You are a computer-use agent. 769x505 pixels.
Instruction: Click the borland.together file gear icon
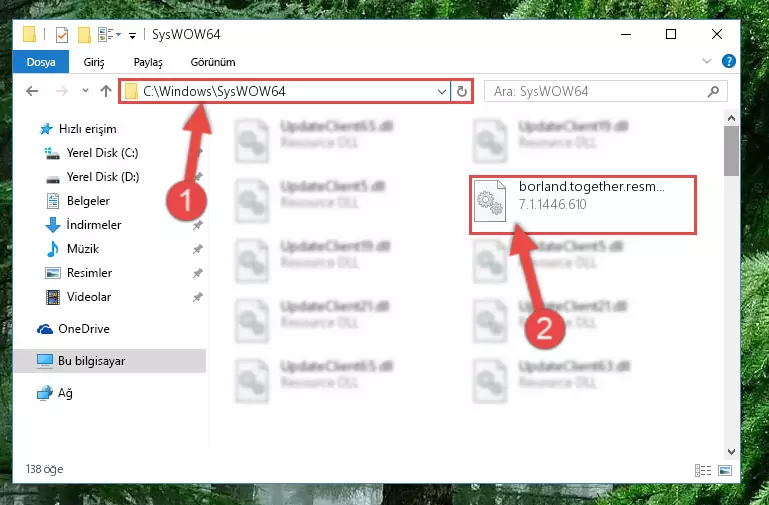pos(490,202)
